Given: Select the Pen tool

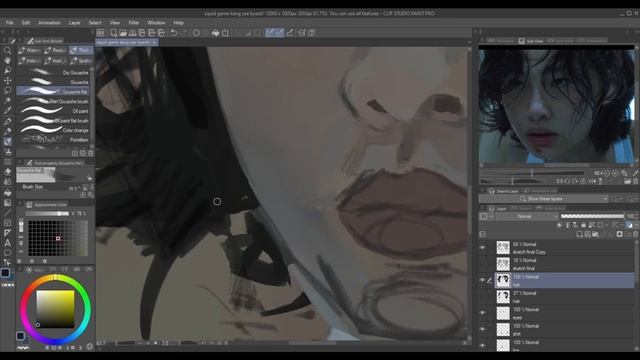Looking at the screenshot, I should (x=7, y=121).
